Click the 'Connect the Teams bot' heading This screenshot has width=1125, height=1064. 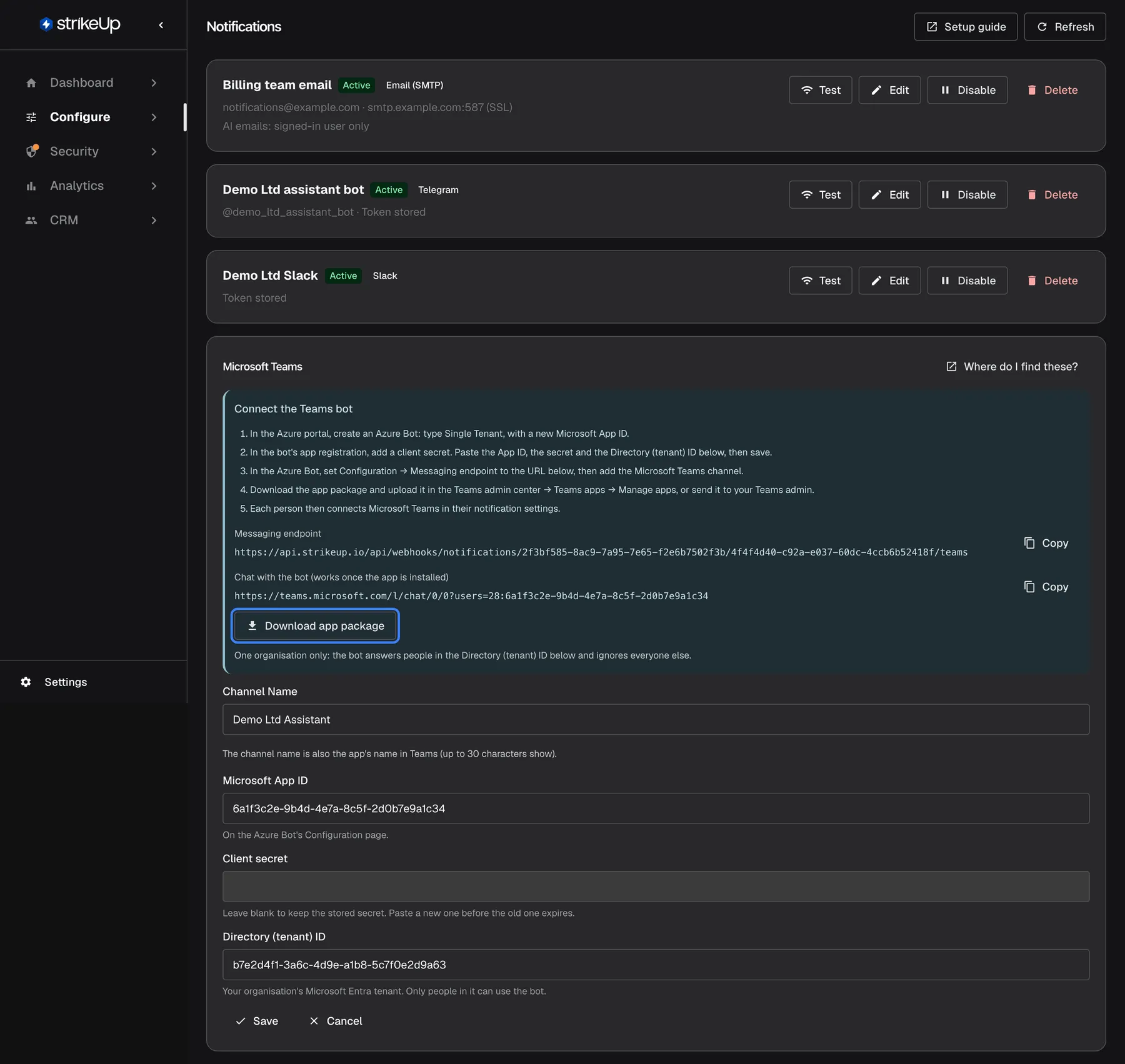point(293,409)
